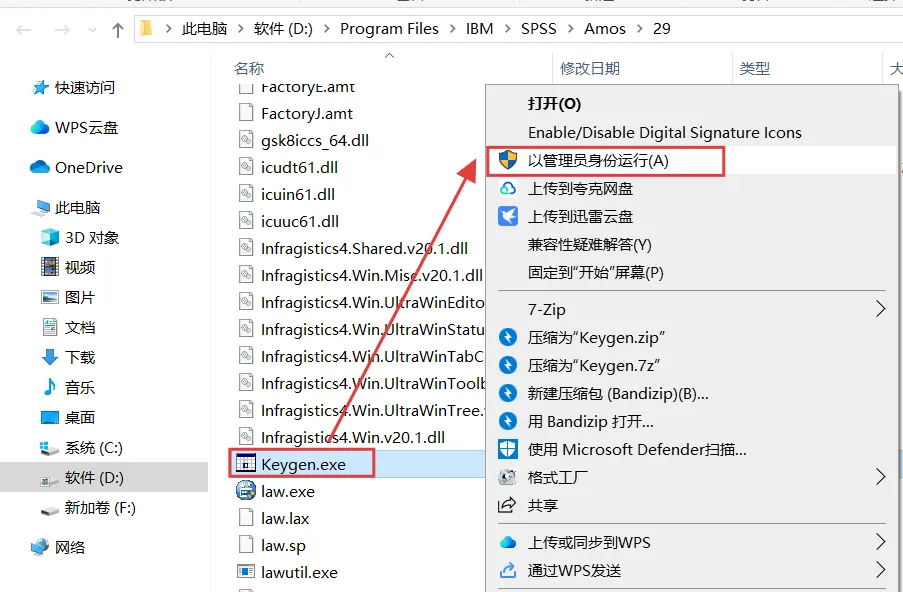Click the OneDrive cloud icon in sidebar
903x592 pixels.
pyautogui.click(x=40, y=167)
